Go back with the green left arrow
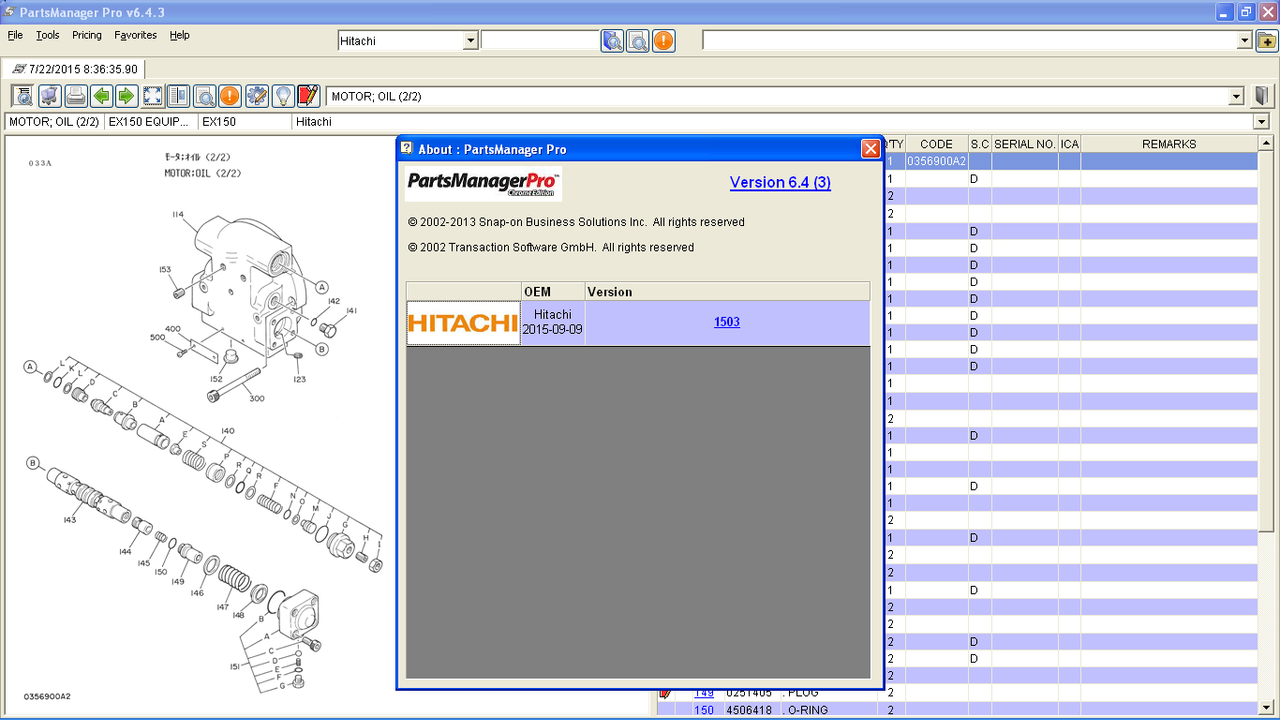1280x720 pixels. (101, 96)
